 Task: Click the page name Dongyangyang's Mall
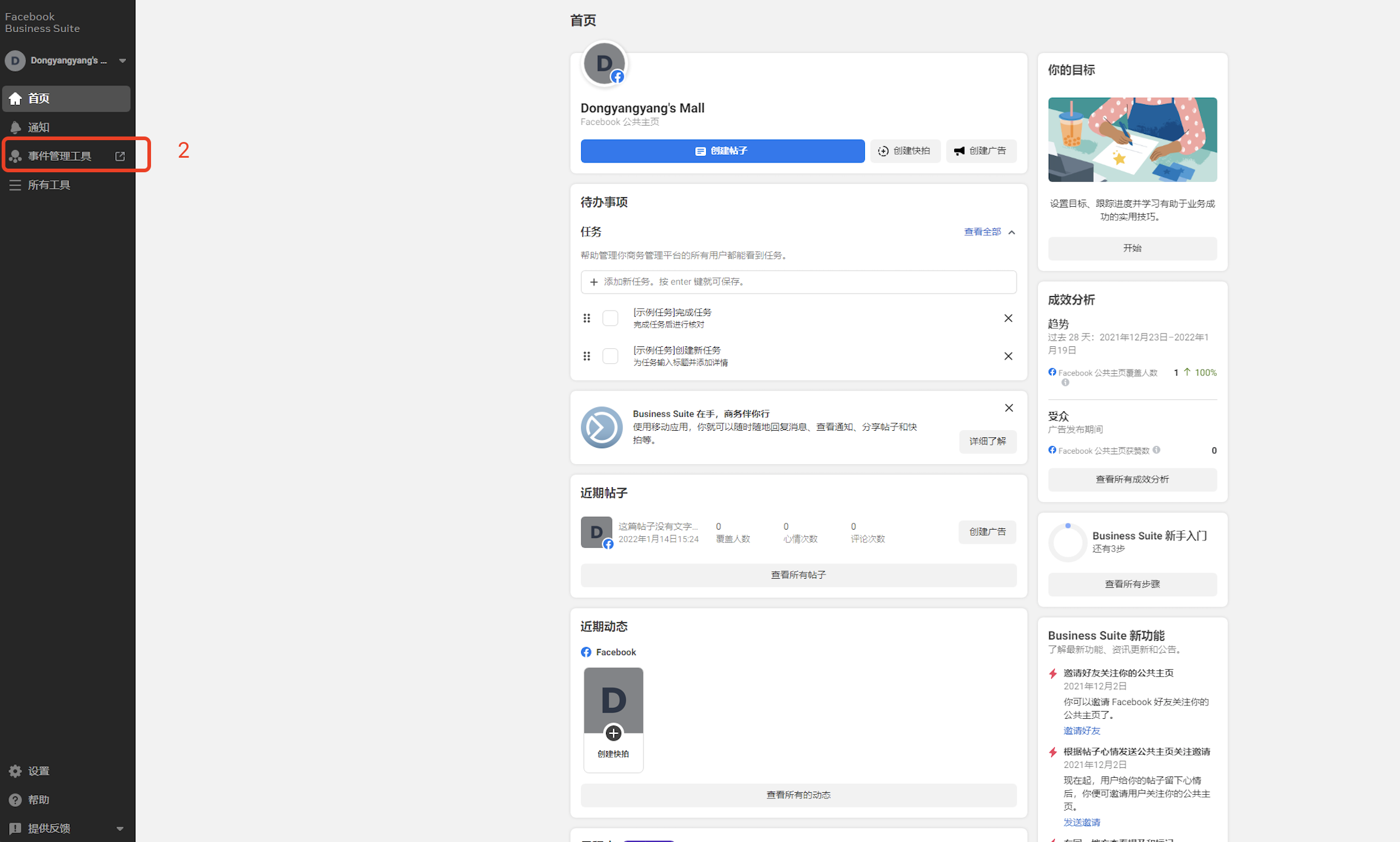click(642, 108)
